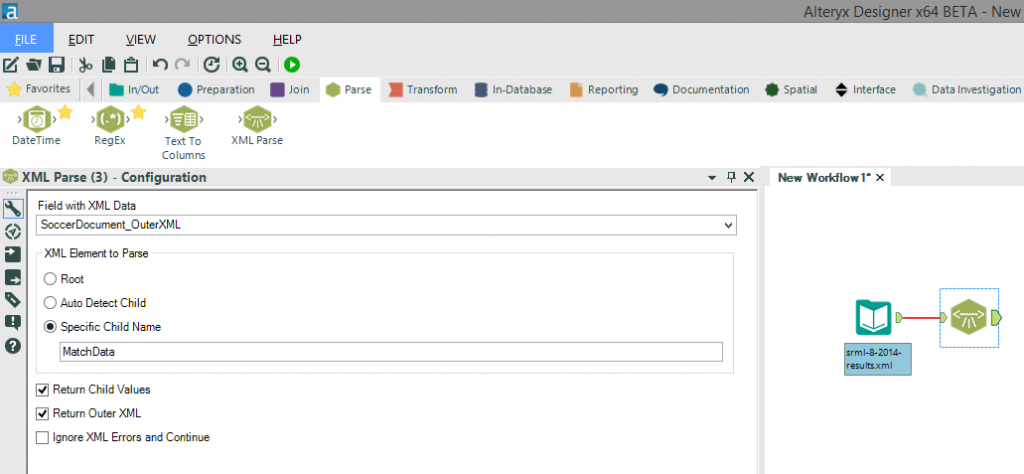Viewport: 1024px width, 474px height.
Task: Switch to the In/Out tool category
Action: click(x=134, y=89)
